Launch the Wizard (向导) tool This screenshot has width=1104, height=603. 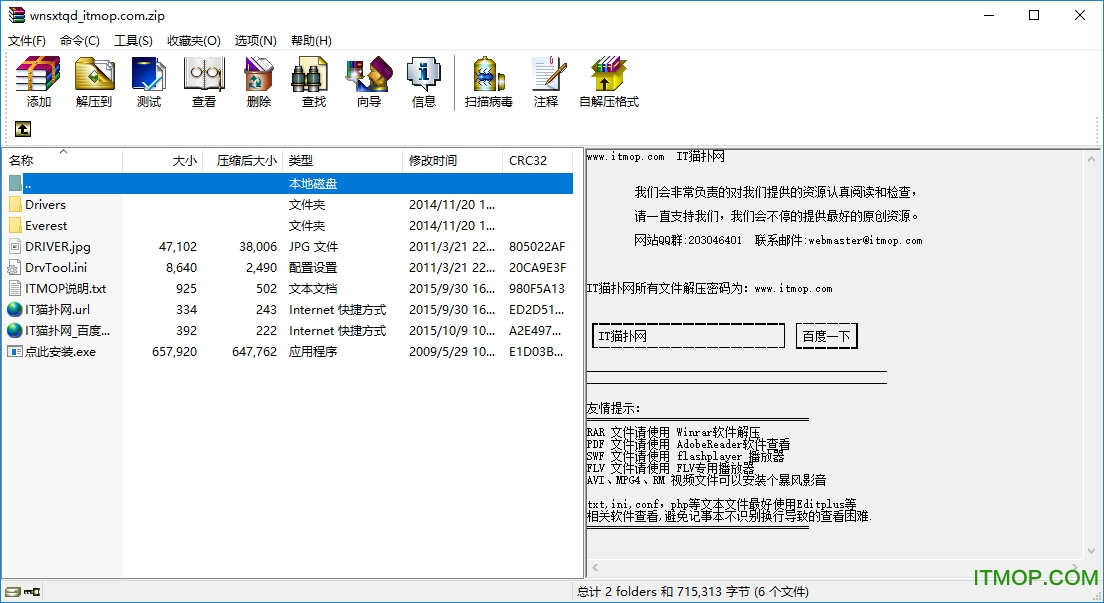369,82
